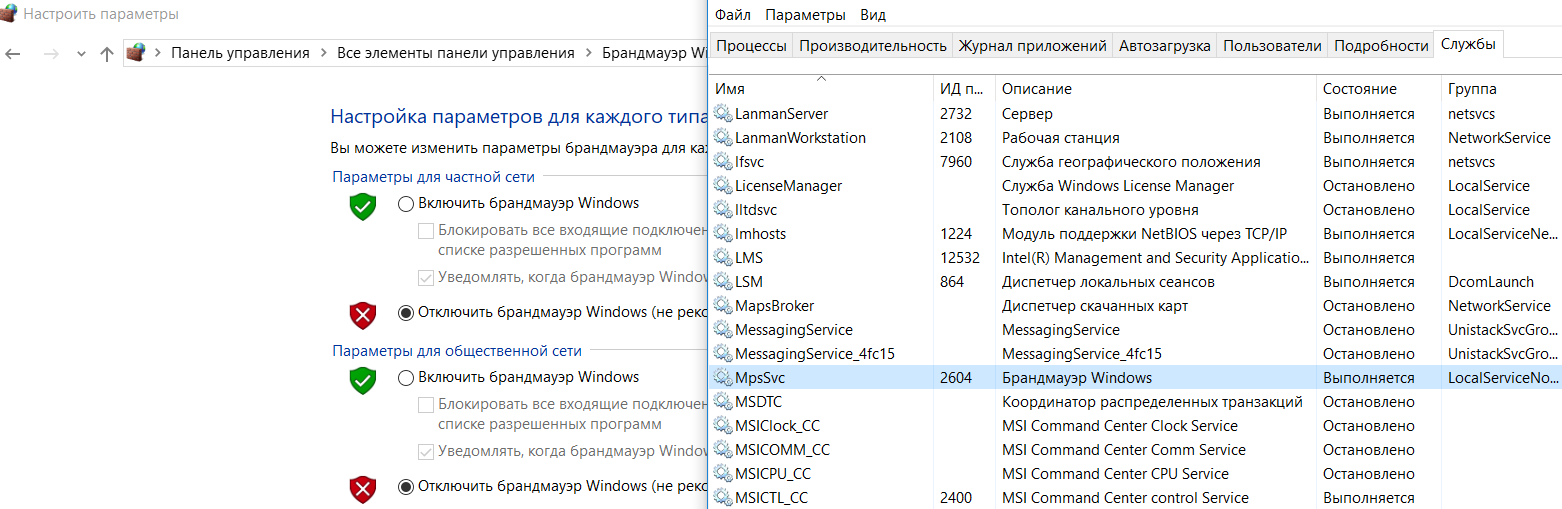Enable Windows firewall for private network
The height and width of the screenshot is (509, 1562).
405,204
